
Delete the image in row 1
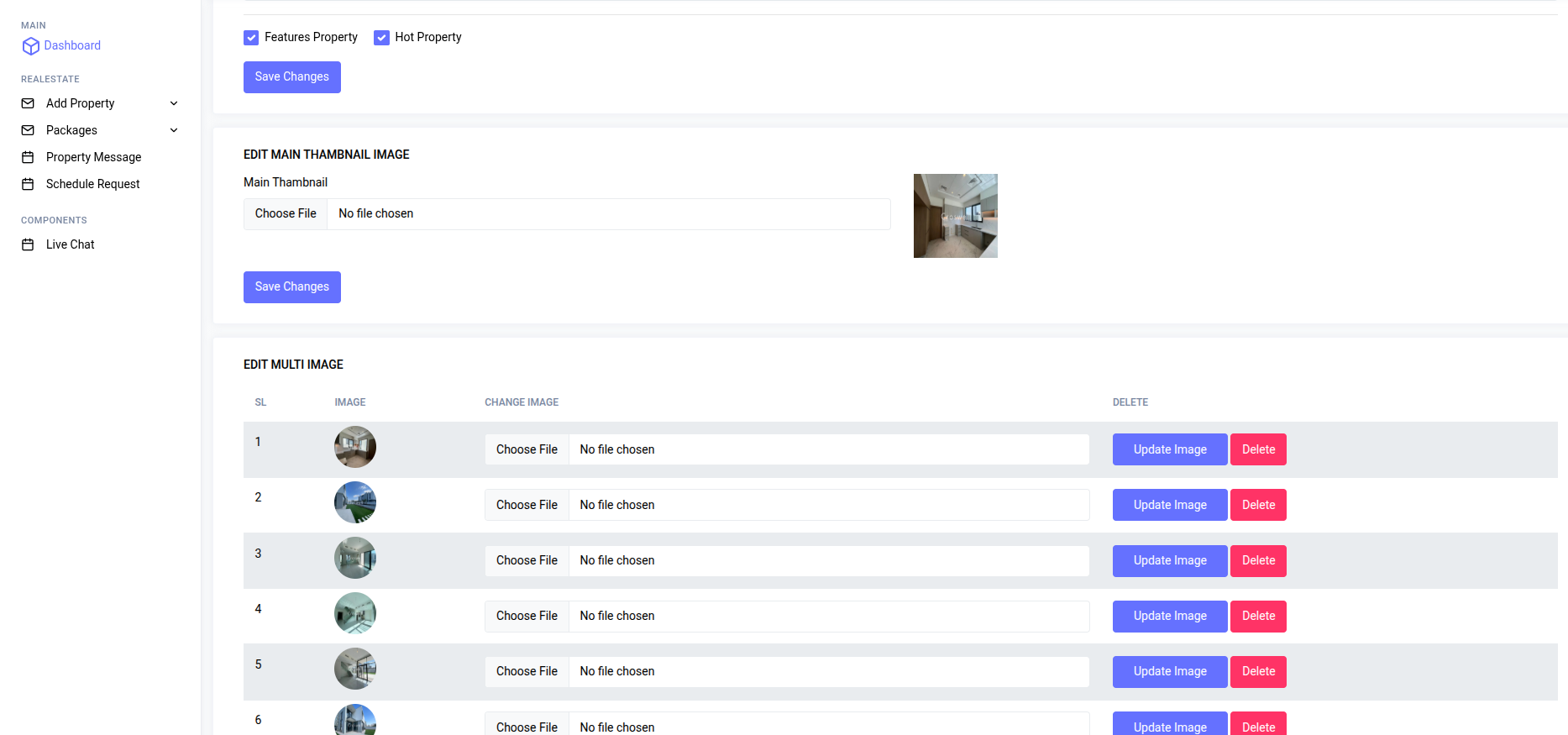pyautogui.click(x=1258, y=449)
